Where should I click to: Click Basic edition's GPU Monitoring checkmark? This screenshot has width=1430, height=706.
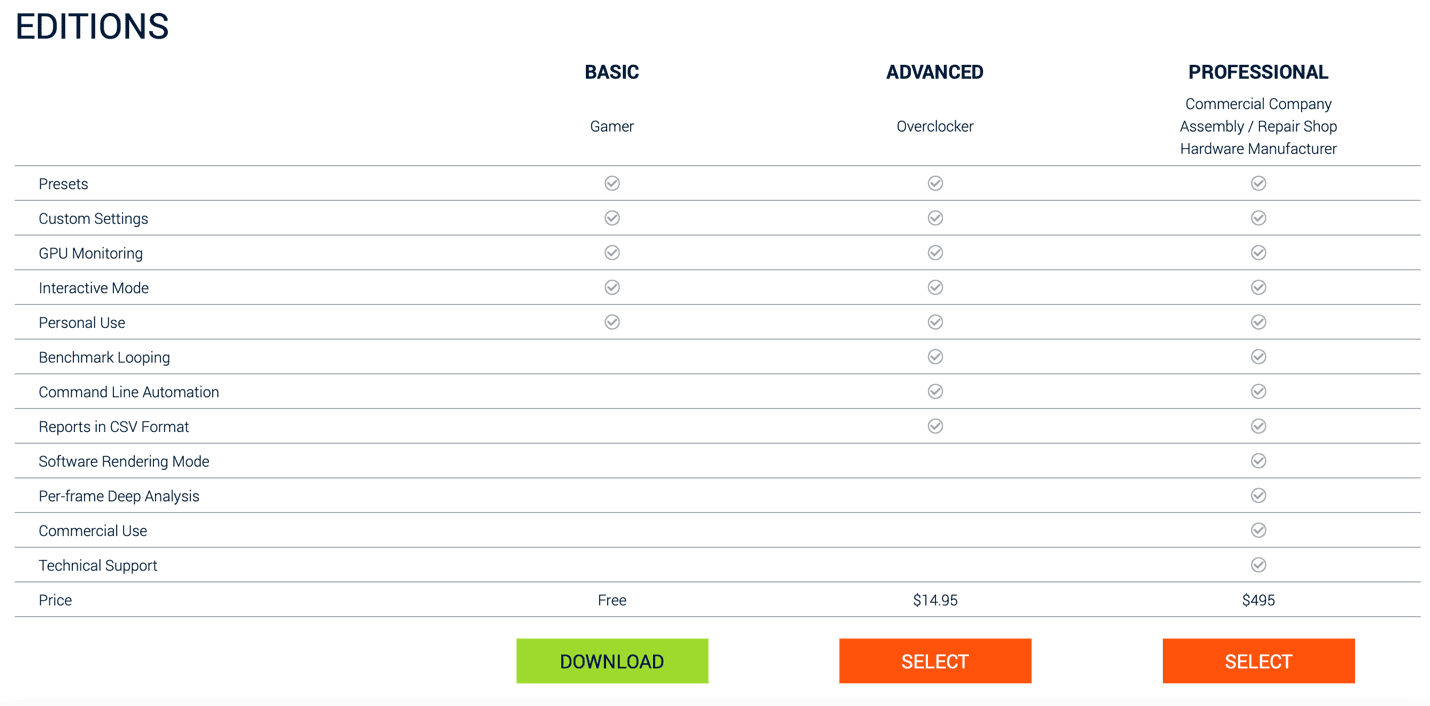(x=612, y=253)
